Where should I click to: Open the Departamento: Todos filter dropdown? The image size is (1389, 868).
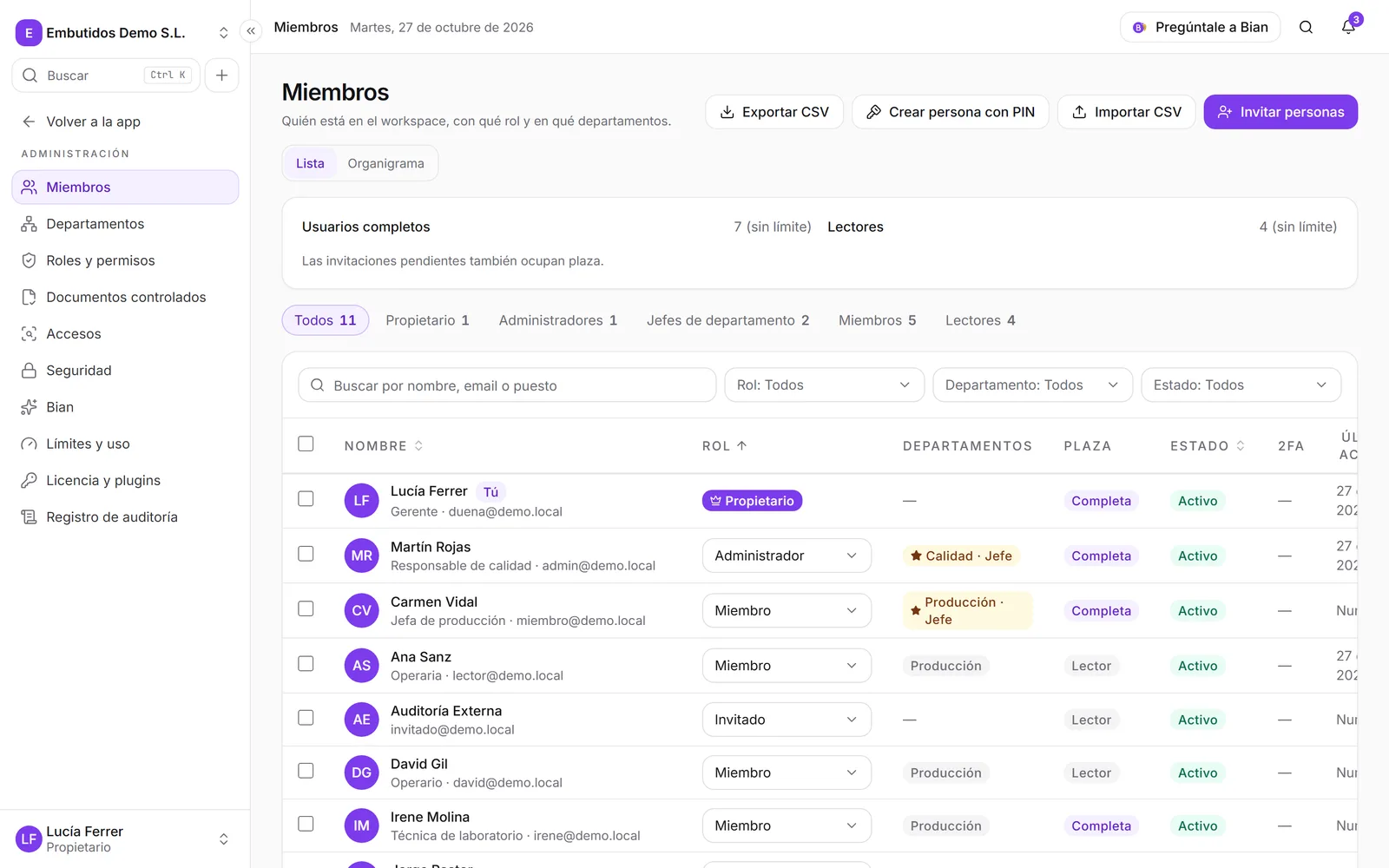tap(1032, 385)
